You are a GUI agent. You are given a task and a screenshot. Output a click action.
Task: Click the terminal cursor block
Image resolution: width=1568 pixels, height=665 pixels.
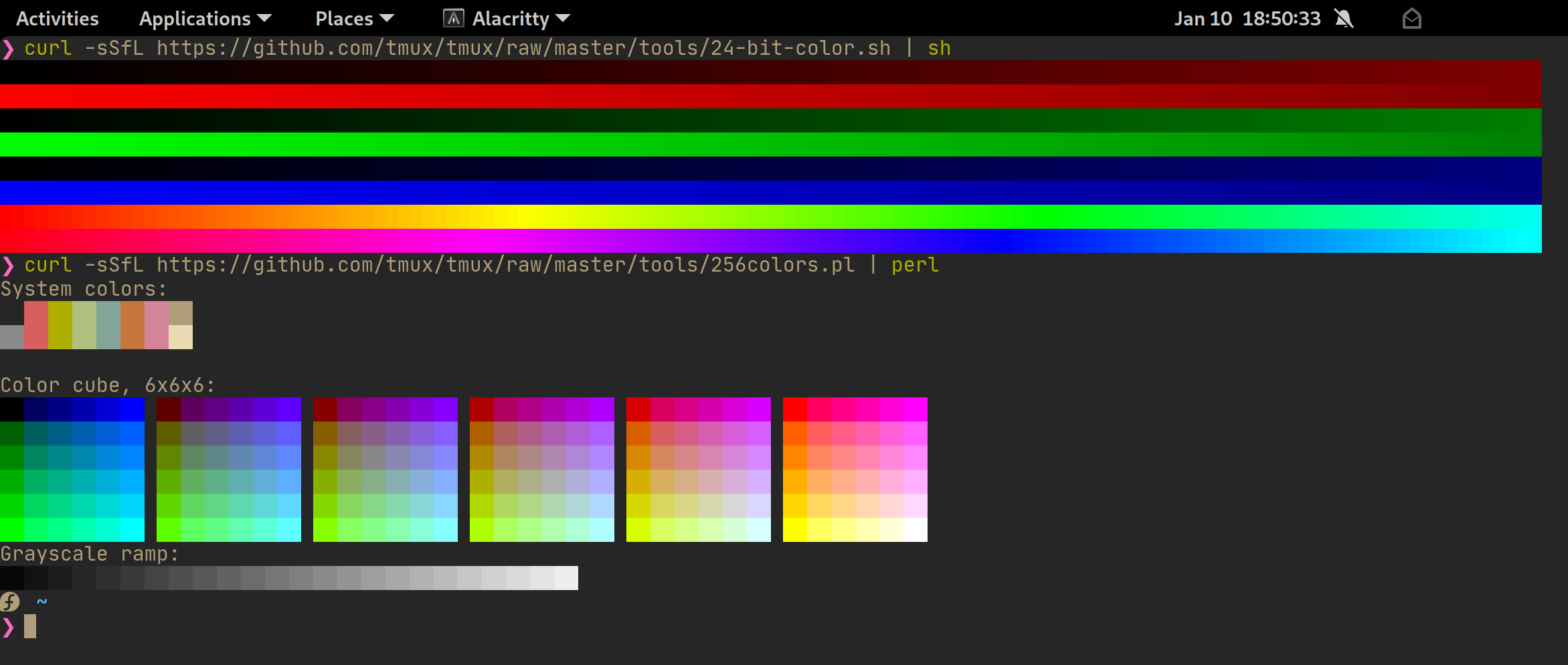coord(30,626)
